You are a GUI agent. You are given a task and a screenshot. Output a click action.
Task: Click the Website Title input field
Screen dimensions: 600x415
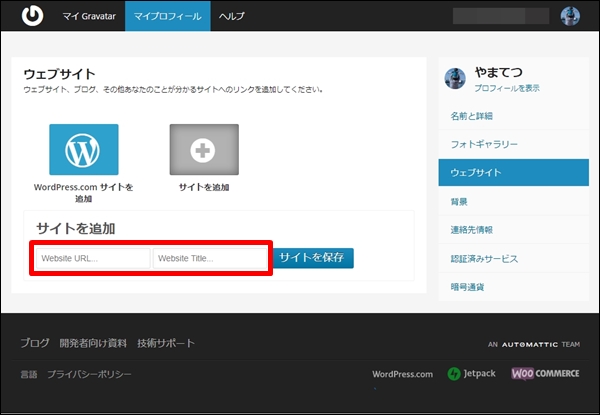click(x=210, y=259)
